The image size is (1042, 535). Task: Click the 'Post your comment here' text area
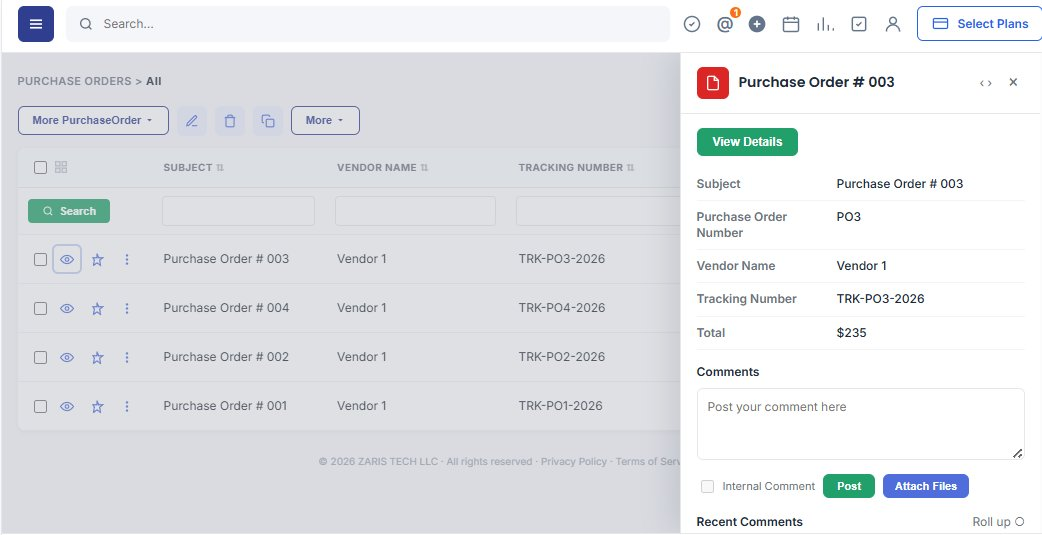(861, 424)
